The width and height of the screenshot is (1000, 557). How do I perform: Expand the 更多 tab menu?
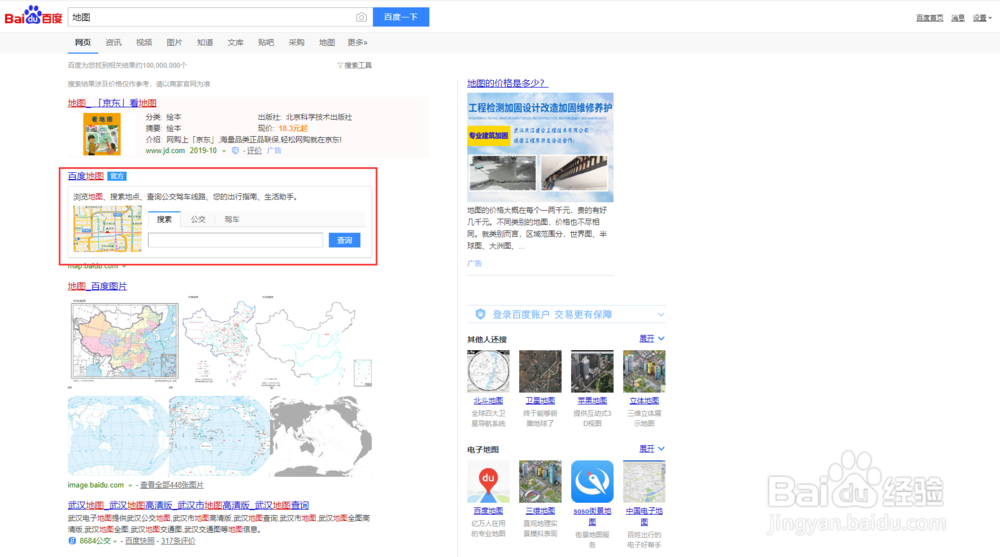click(x=357, y=42)
